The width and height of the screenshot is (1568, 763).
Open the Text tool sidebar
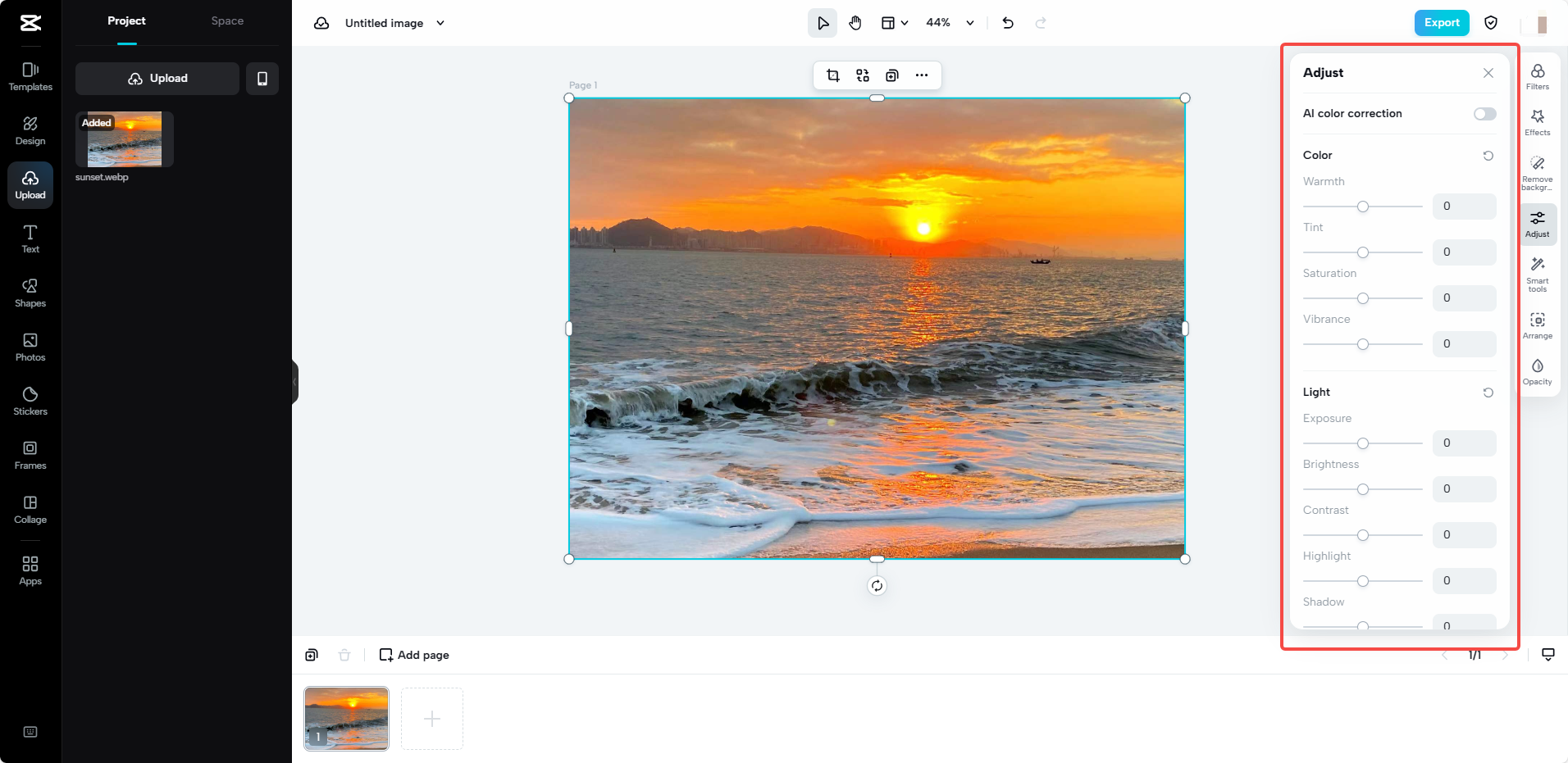click(x=30, y=238)
